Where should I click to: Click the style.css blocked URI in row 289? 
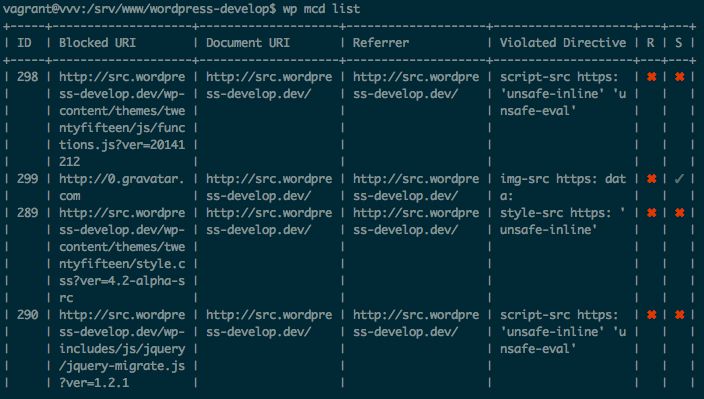pos(122,255)
